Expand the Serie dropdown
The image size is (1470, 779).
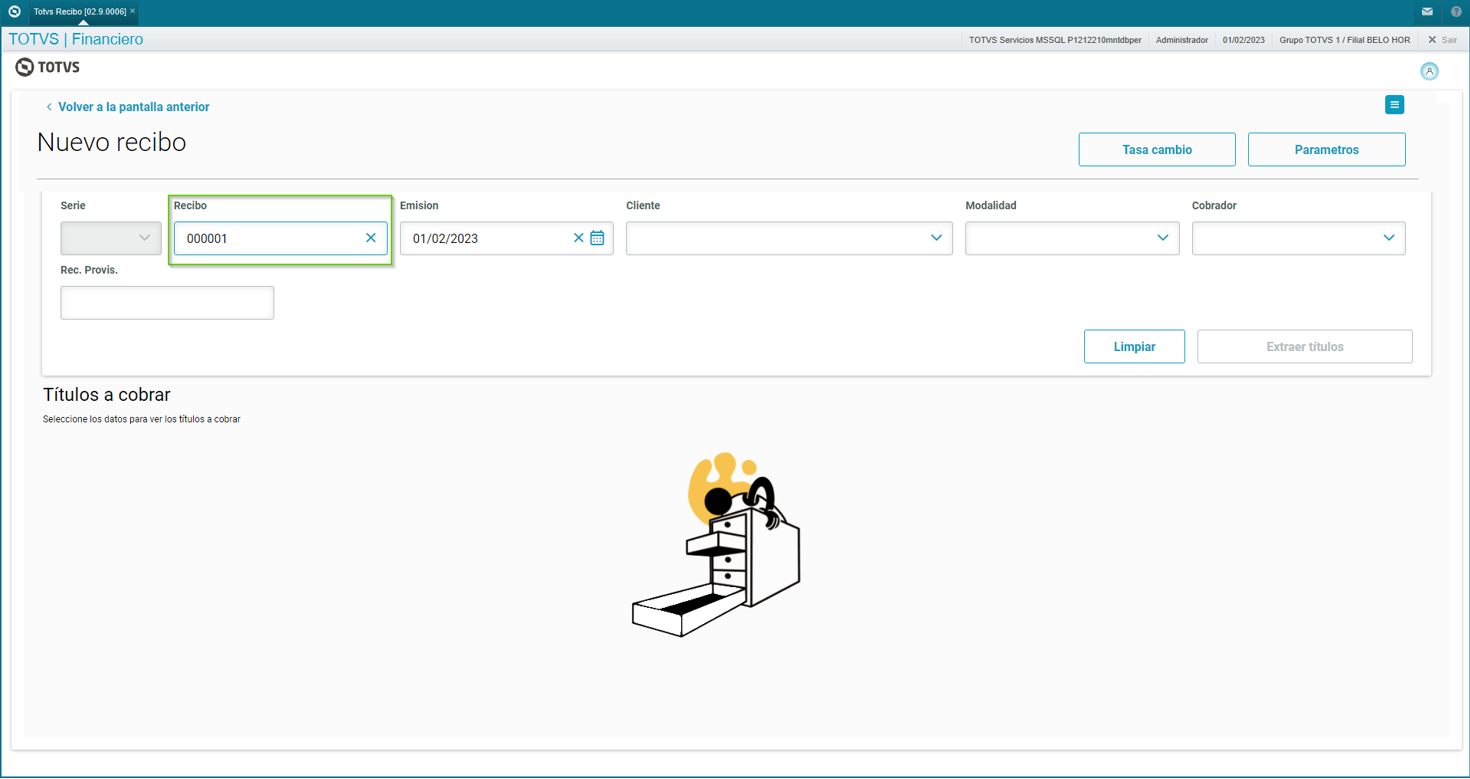[111, 238]
